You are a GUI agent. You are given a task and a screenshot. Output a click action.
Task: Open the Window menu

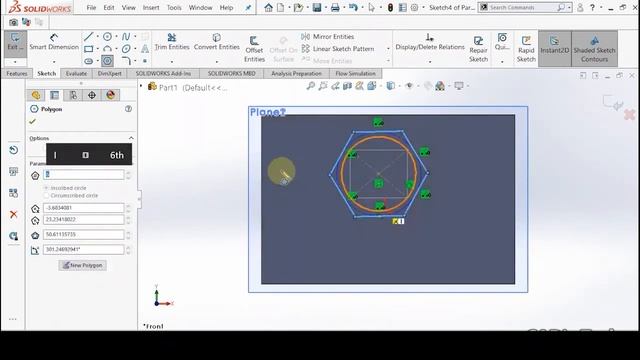click(200, 7)
